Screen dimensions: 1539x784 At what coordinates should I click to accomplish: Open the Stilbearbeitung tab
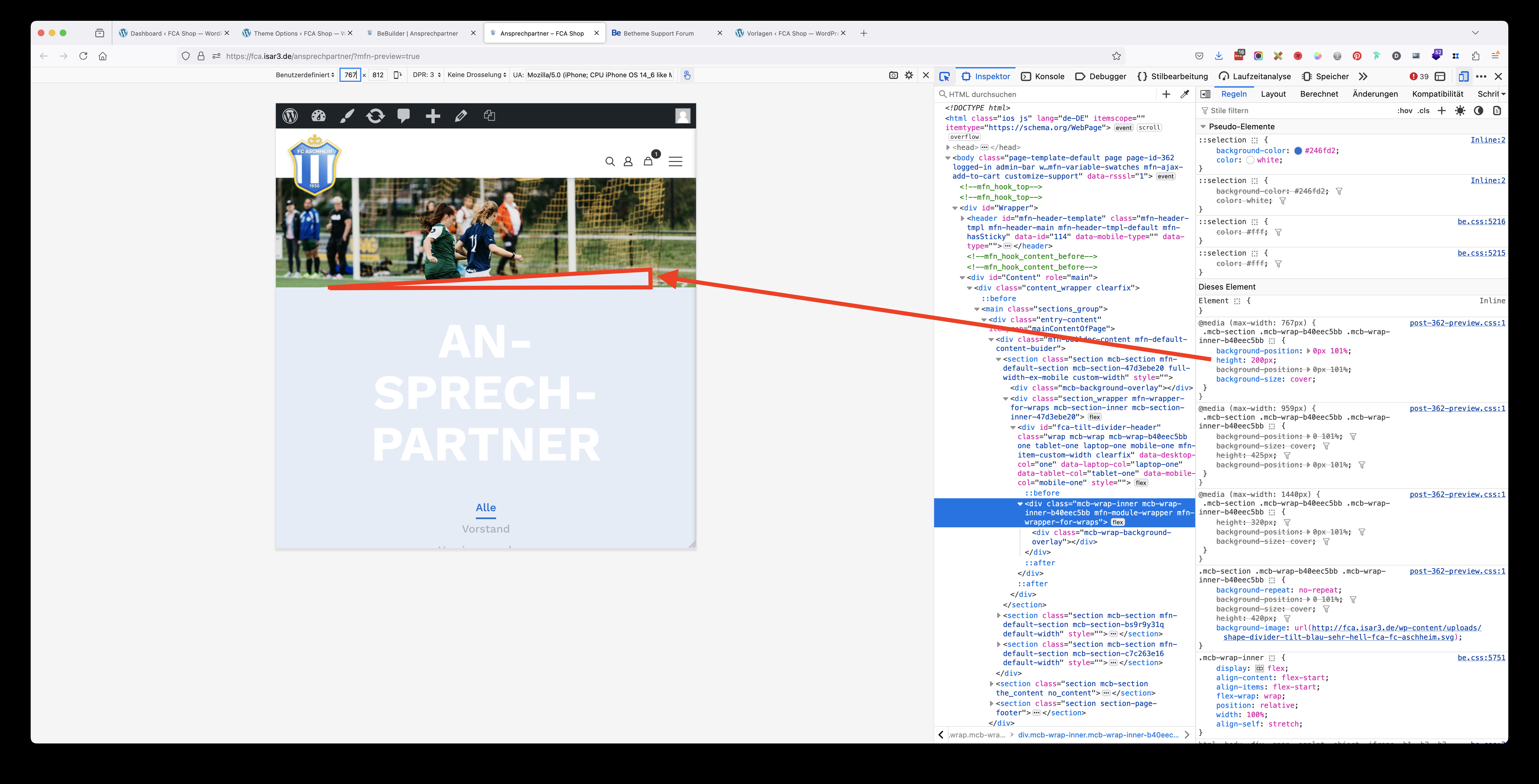click(1172, 76)
